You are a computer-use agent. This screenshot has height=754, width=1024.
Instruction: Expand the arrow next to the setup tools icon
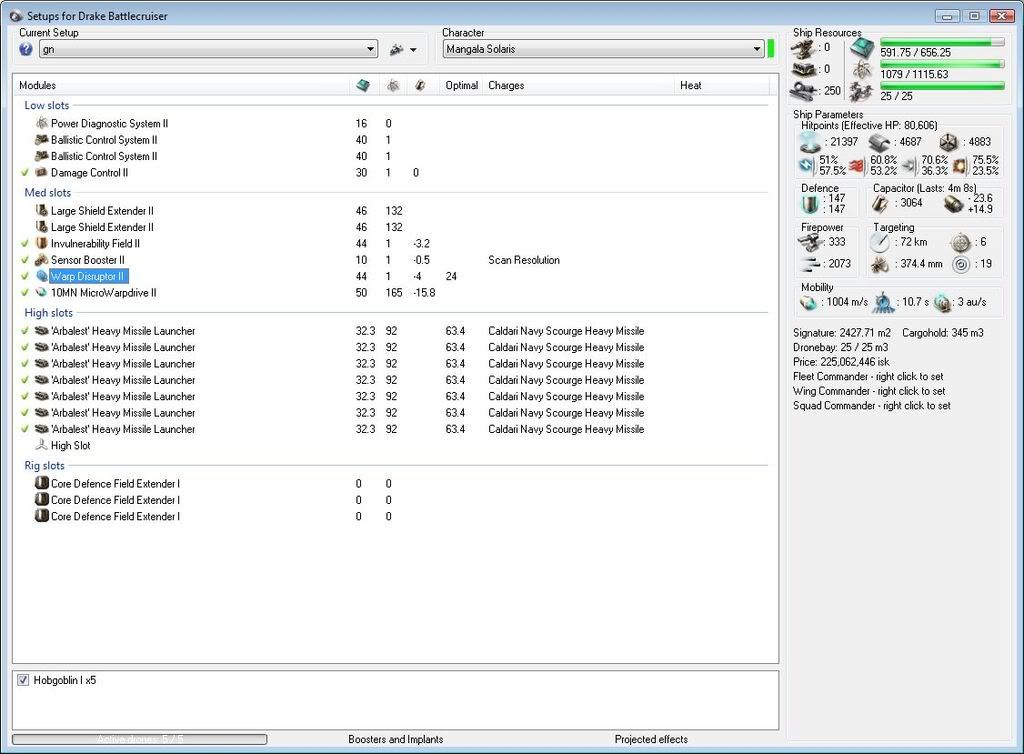click(413, 49)
